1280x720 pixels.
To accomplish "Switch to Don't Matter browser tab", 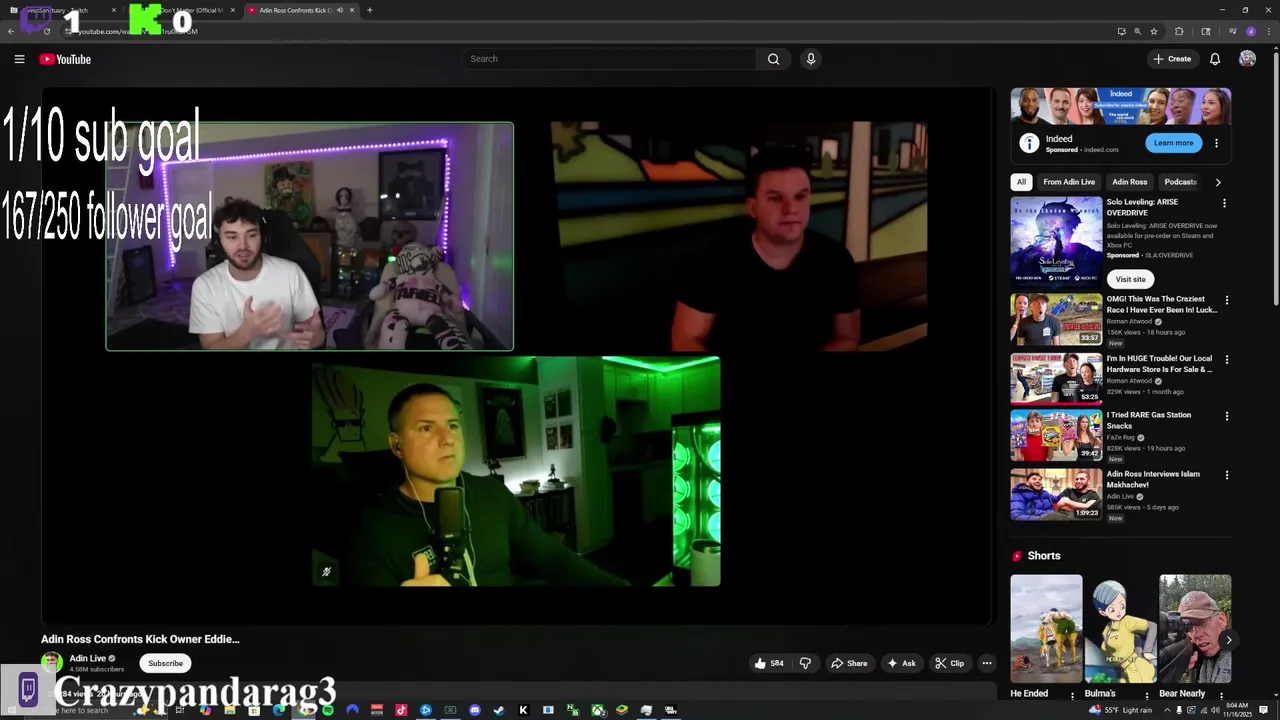I will pyautogui.click(x=190, y=10).
